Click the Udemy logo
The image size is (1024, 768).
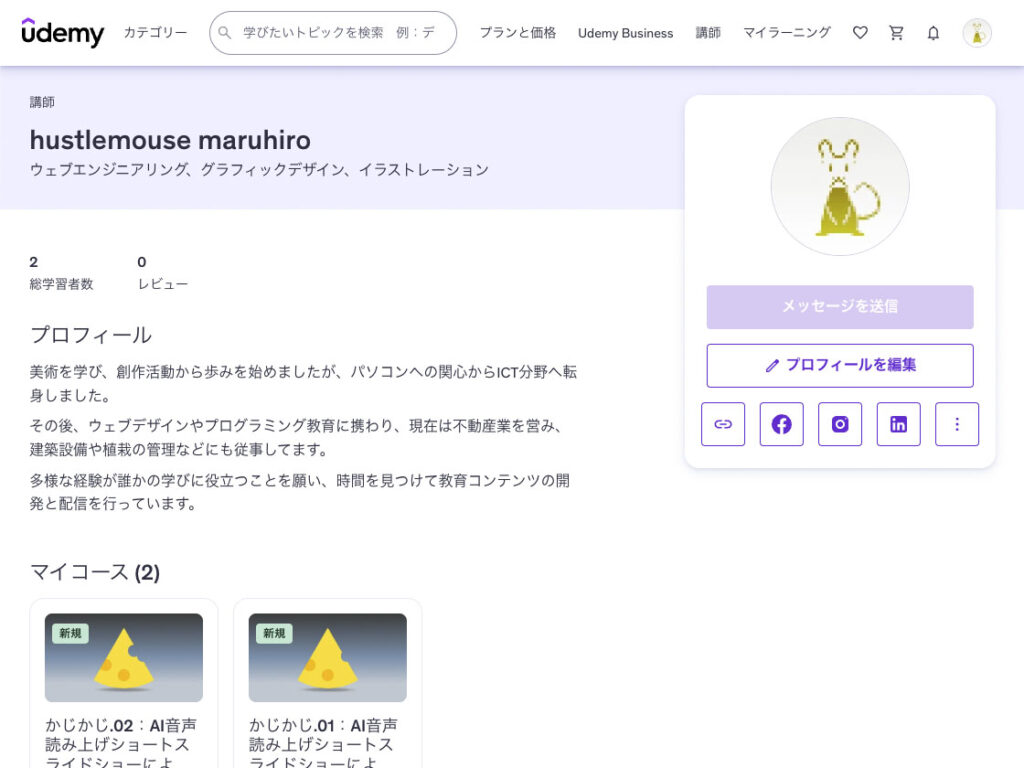pyautogui.click(x=62, y=33)
